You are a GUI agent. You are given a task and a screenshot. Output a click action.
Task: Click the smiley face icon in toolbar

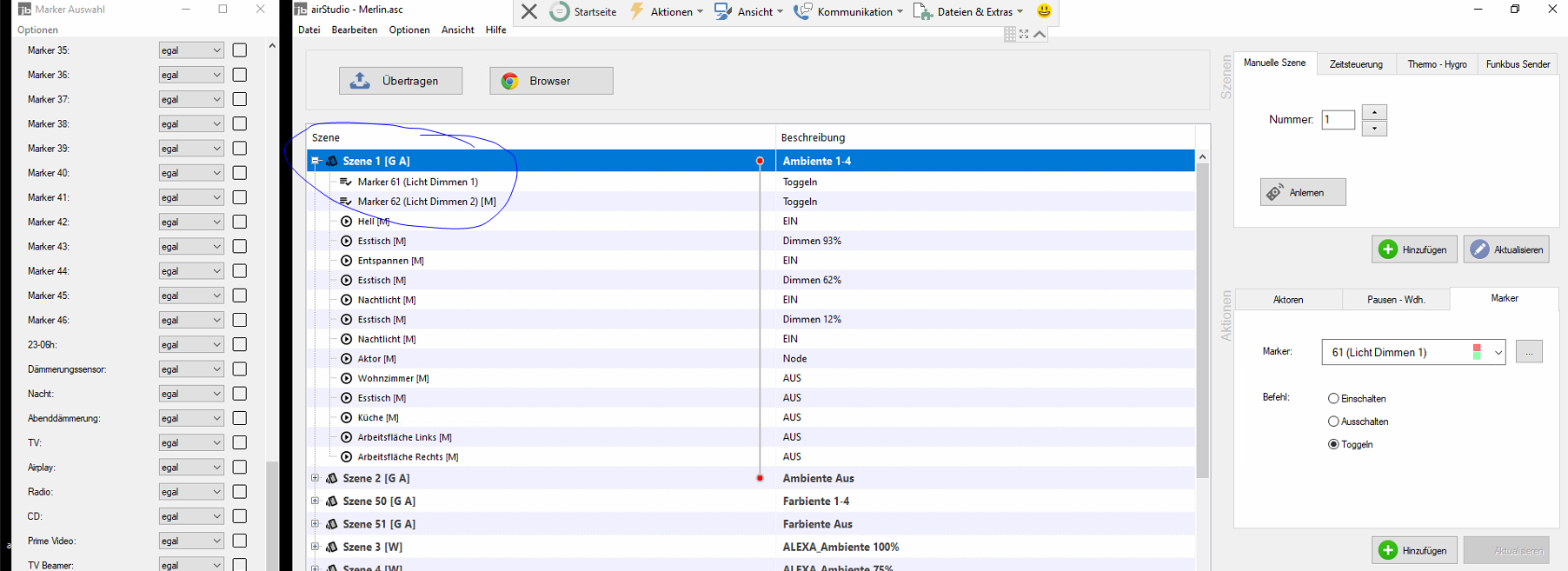1044,10
